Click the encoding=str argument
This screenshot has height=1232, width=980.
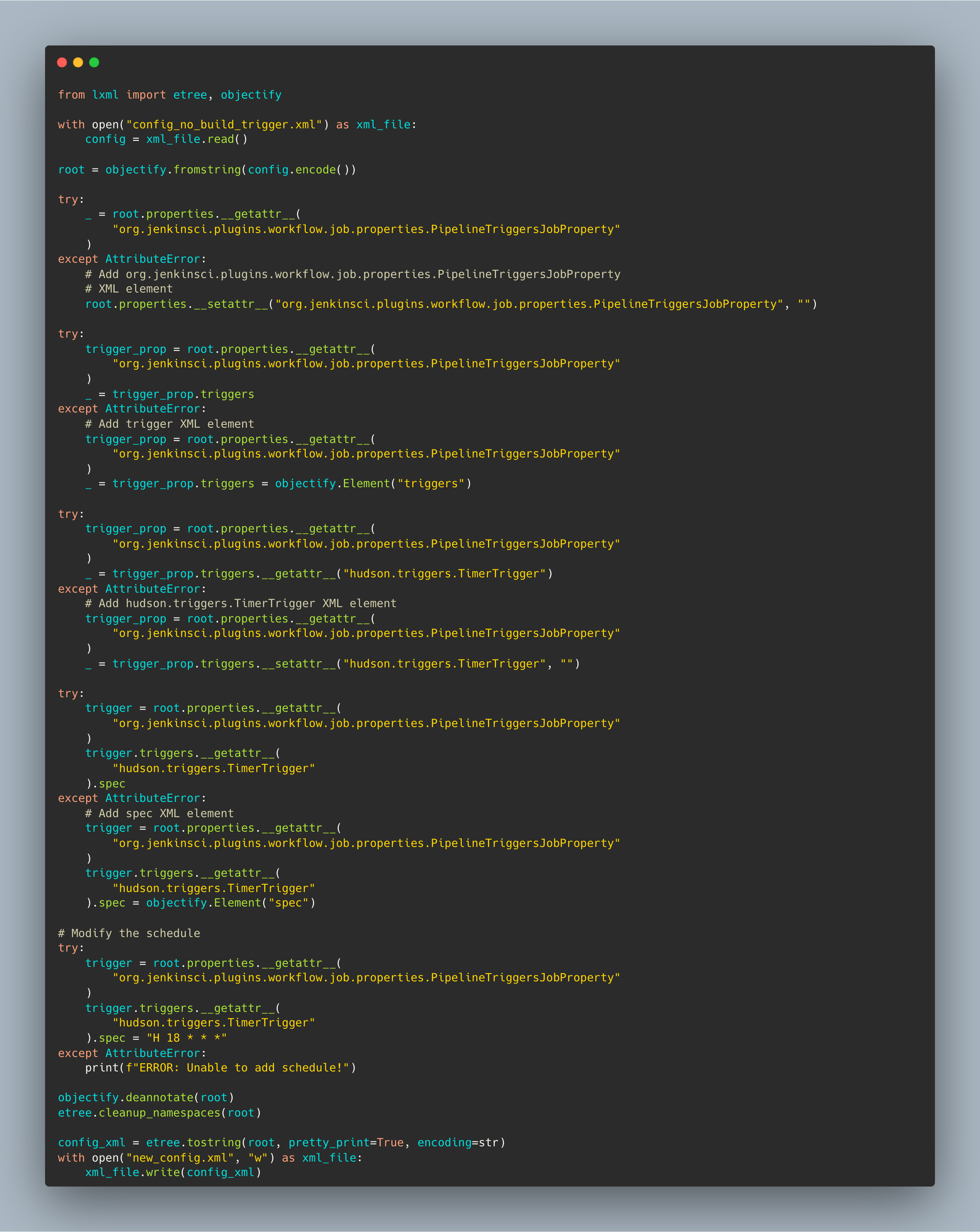[458, 1142]
